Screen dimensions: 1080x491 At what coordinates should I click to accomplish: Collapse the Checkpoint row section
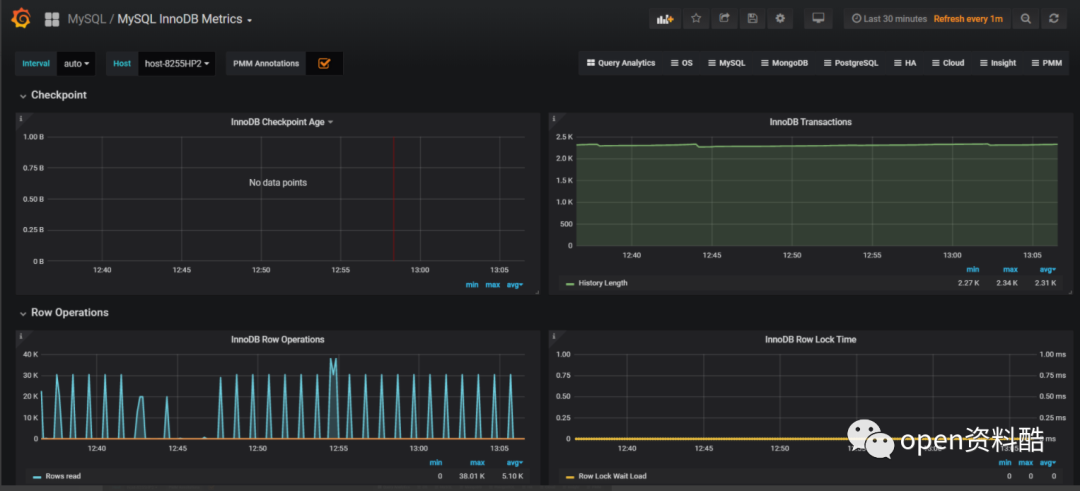(x=53, y=95)
